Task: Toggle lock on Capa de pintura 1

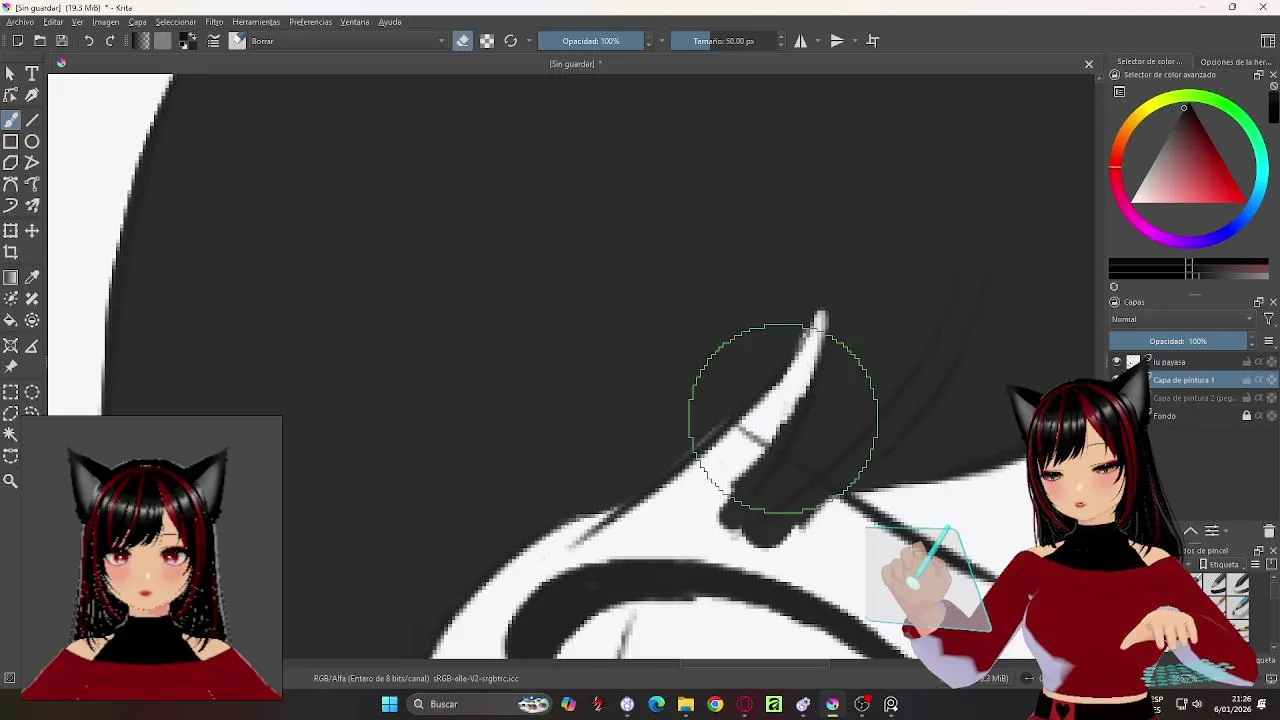Action: [1246, 380]
